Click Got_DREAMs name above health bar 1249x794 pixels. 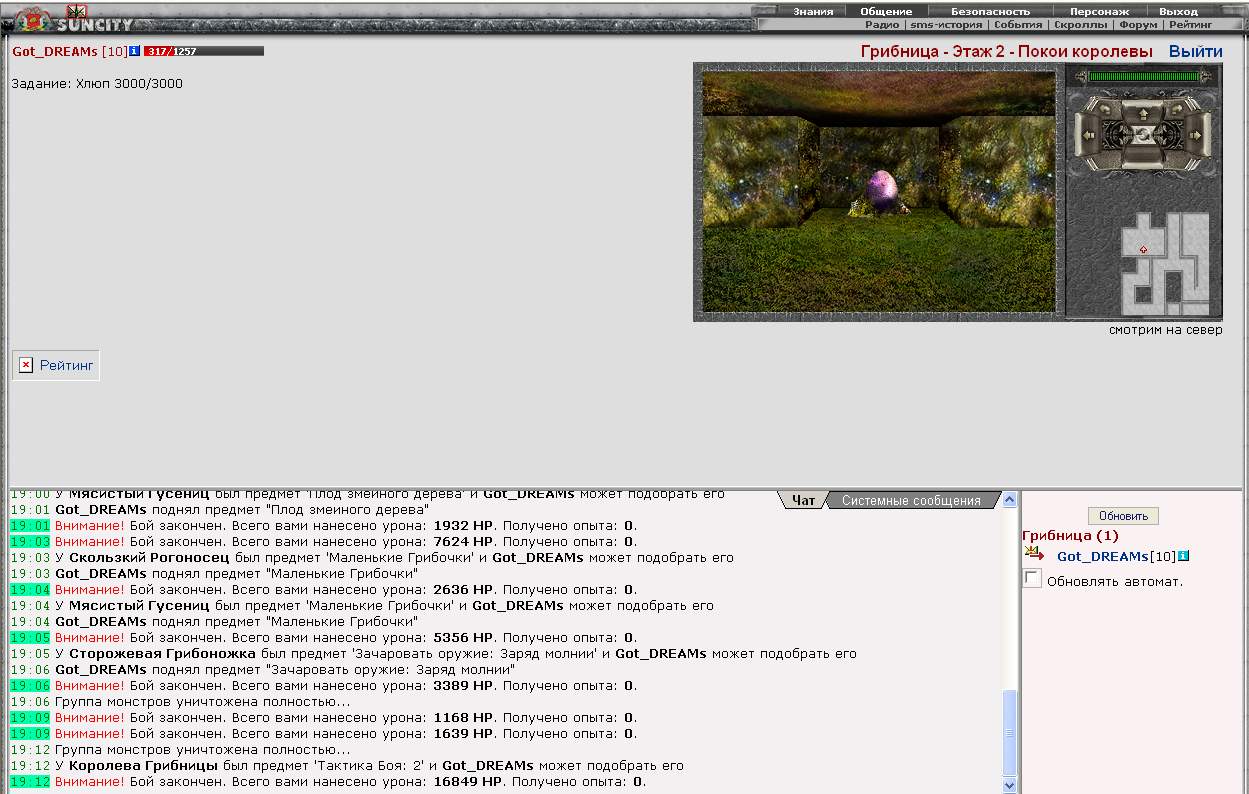tap(55, 51)
